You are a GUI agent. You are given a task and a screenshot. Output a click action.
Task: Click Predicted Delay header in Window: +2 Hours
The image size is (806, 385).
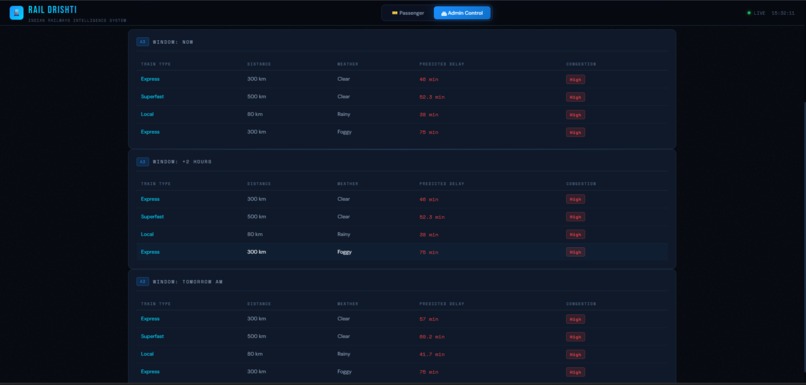(442, 184)
